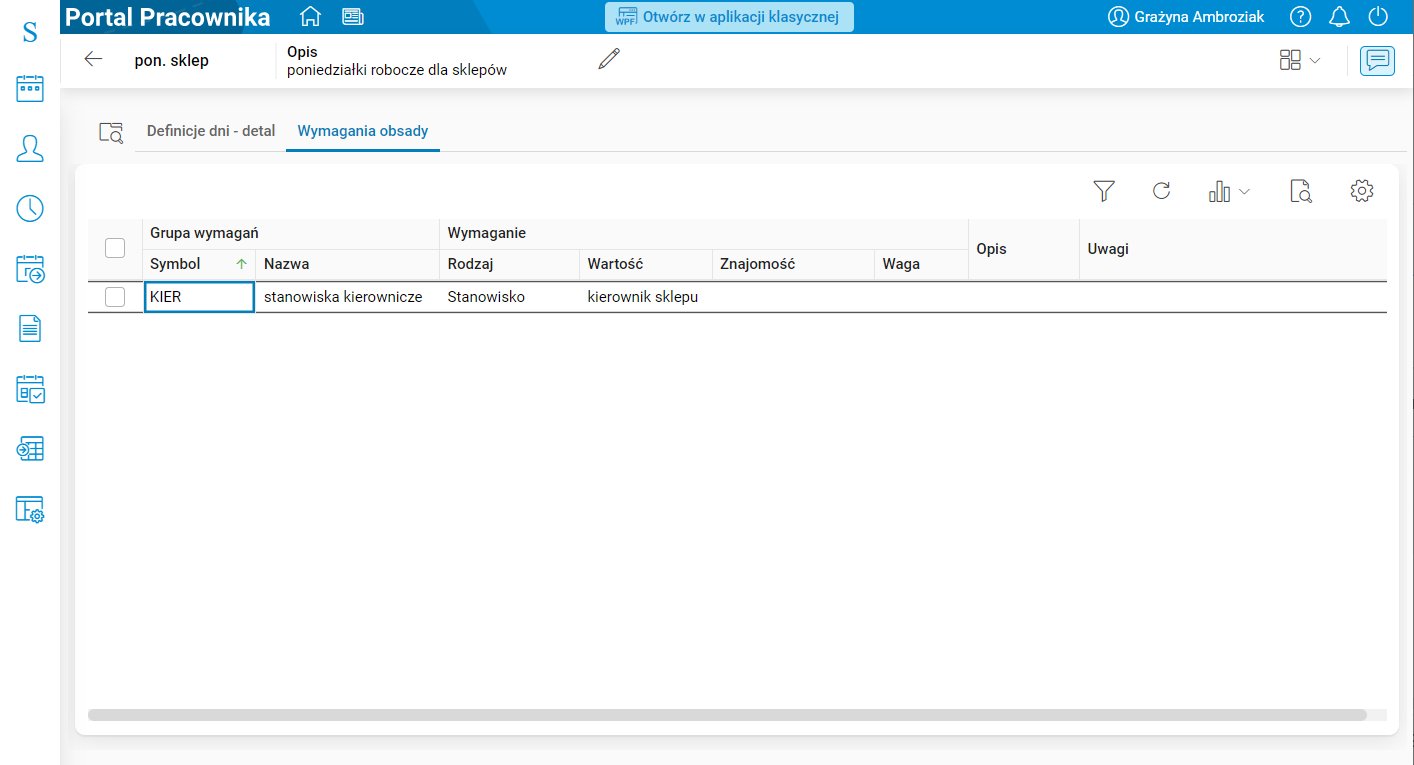Open the table import sidebar icon
This screenshot has width=1414, height=765.
[x=30, y=450]
